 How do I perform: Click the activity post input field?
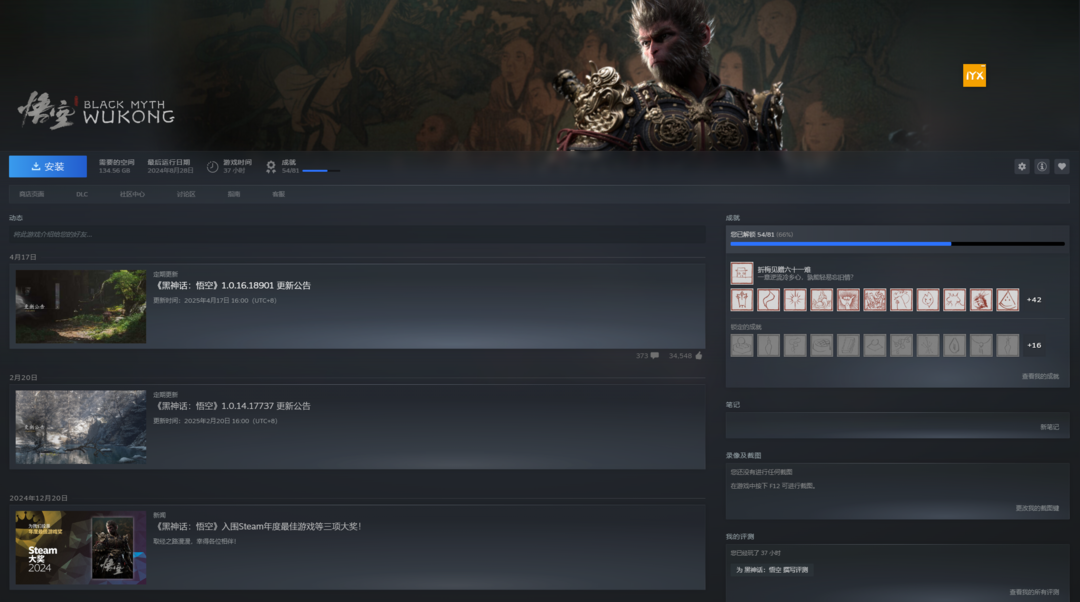pyautogui.click(x=357, y=235)
